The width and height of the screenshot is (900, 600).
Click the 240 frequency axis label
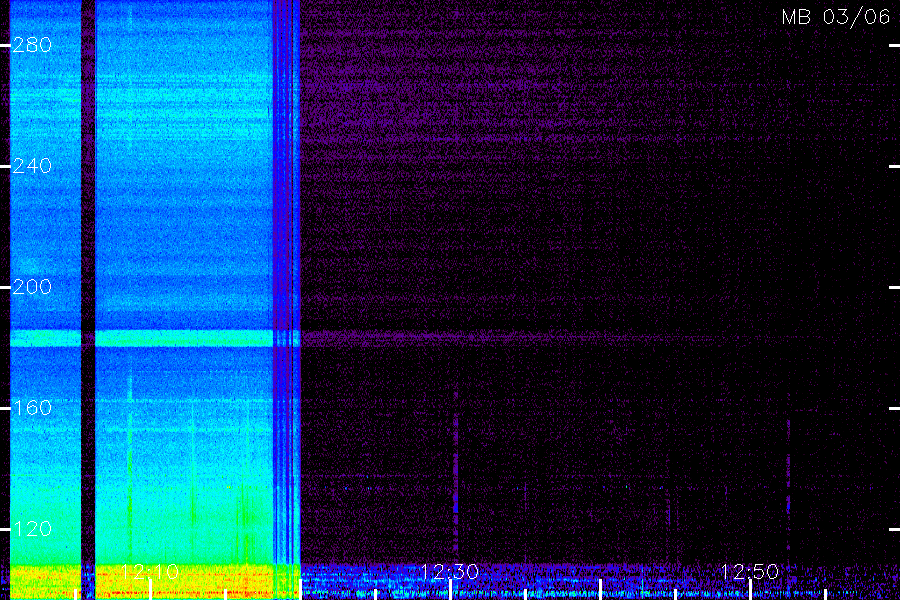click(32, 166)
